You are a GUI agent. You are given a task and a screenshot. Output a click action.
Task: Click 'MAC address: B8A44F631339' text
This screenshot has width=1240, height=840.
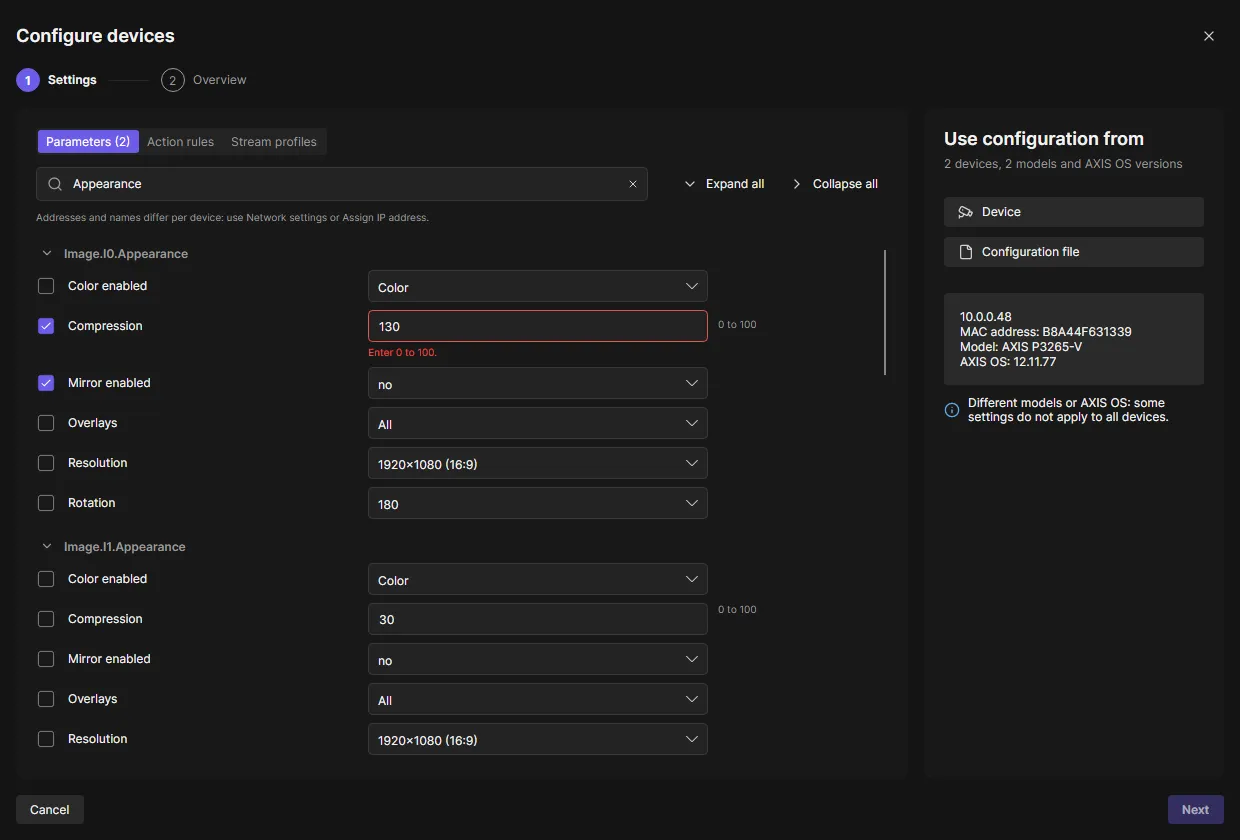[1046, 332]
